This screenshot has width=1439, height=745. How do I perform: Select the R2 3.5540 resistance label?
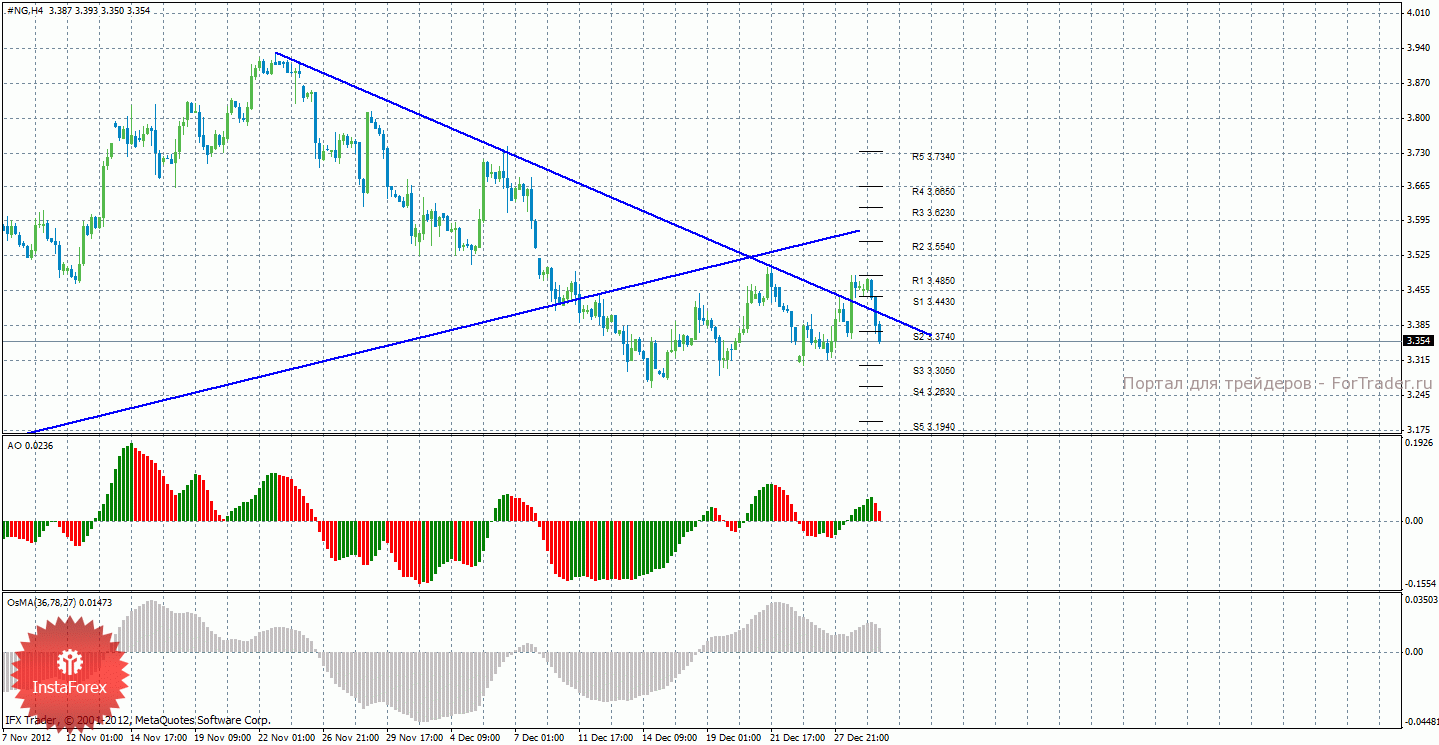click(x=933, y=246)
